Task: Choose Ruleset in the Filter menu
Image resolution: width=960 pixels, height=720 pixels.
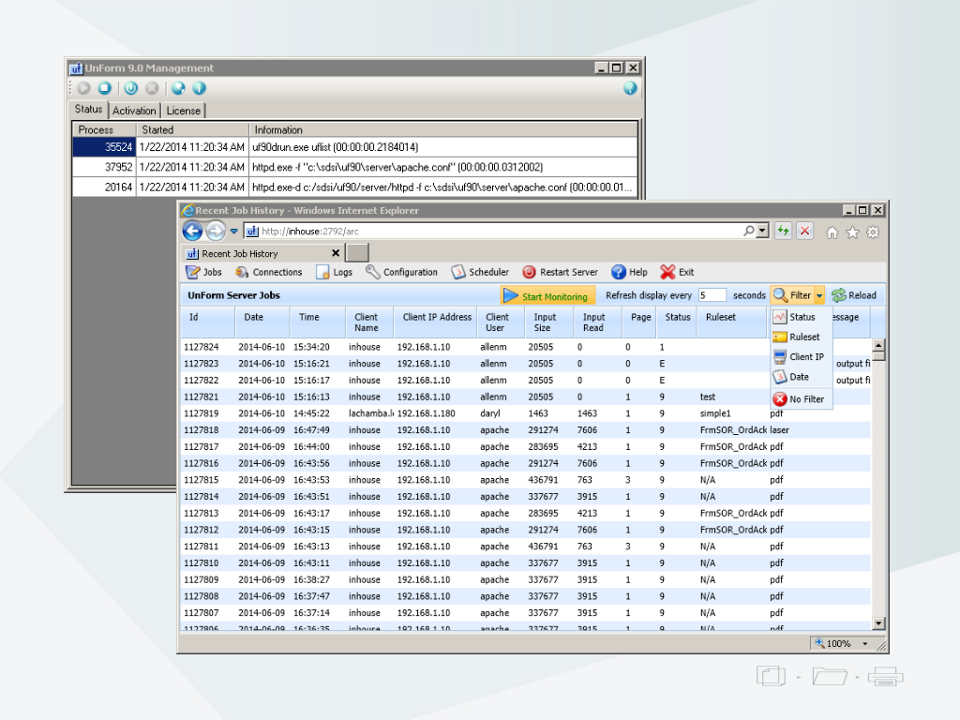Action: pos(804,337)
